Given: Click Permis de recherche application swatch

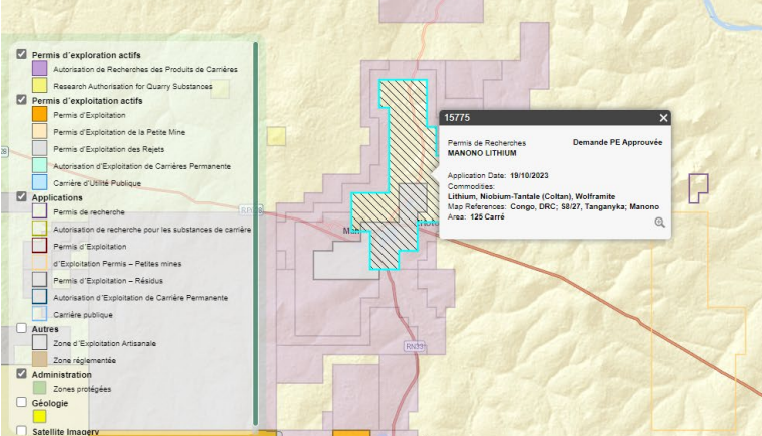Looking at the screenshot, I should 39,211.
